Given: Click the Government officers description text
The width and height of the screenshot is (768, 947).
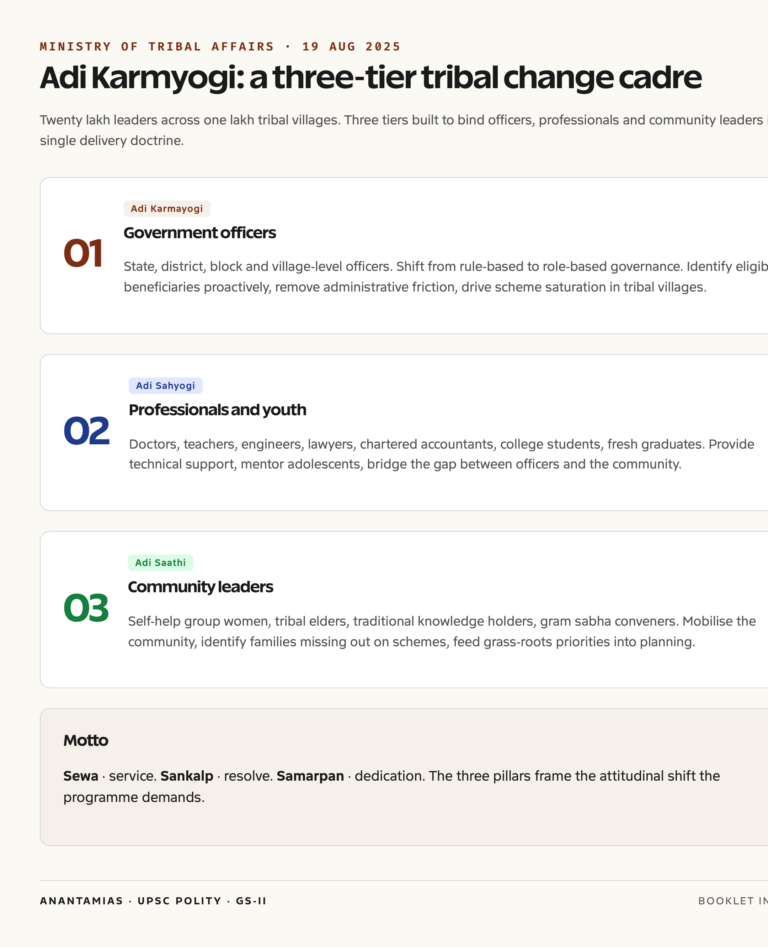Looking at the screenshot, I should [x=446, y=277].
